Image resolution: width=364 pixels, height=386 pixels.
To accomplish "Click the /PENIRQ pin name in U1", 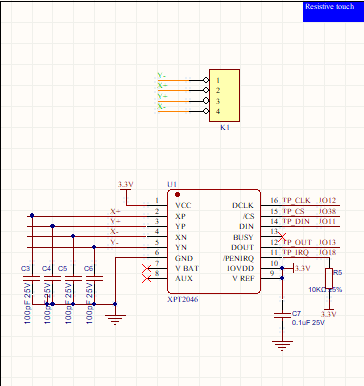I will [x=238, y=258].
